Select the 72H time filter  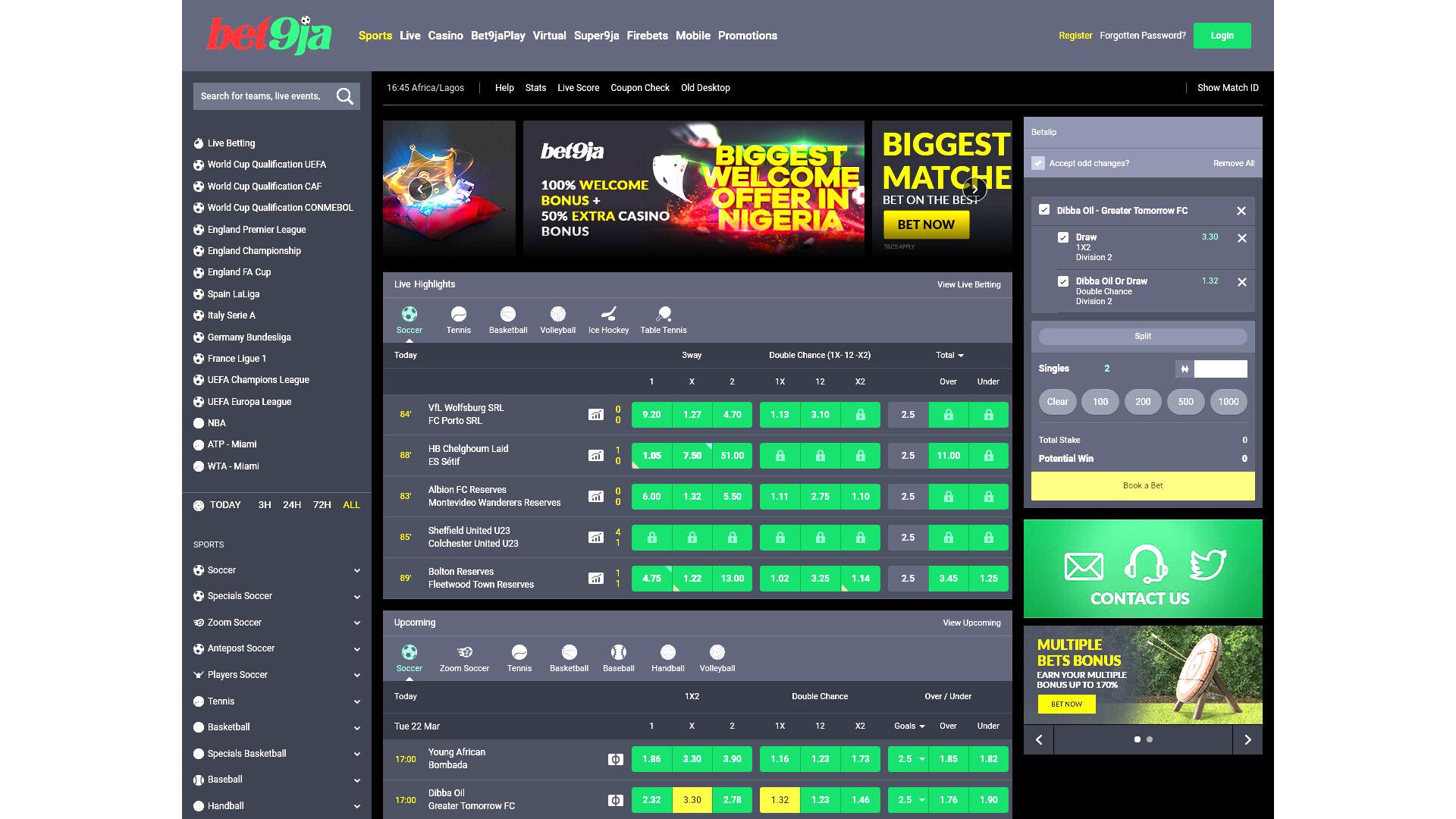click(x=322, y=505)
